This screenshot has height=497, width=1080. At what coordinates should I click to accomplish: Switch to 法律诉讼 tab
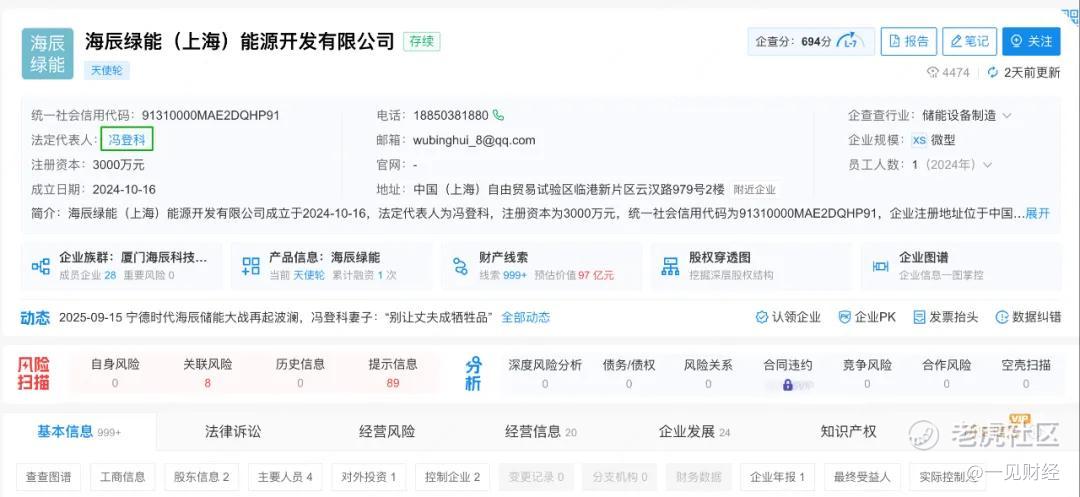233,432
